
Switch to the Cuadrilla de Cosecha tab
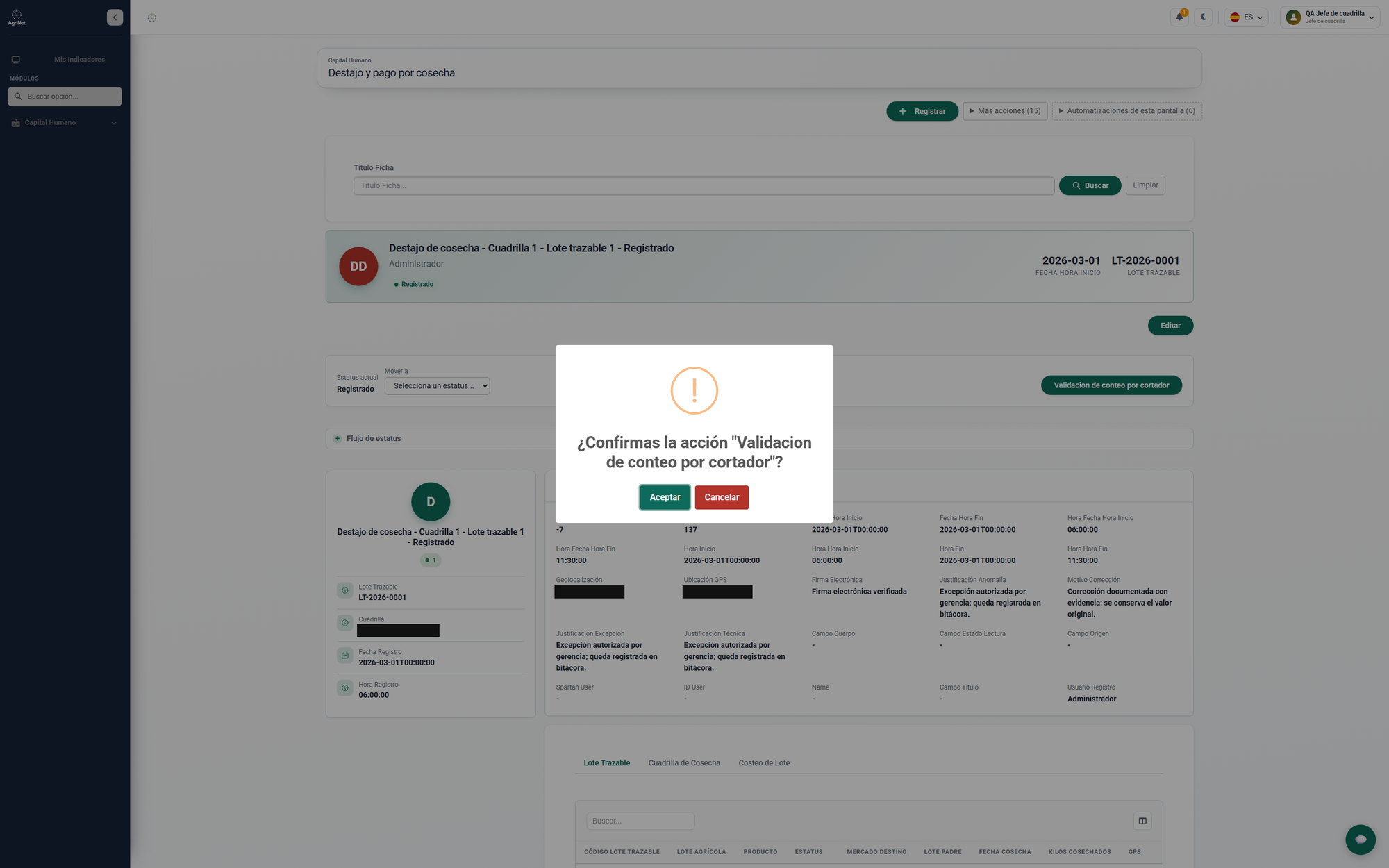pyautogui.click(x=684, y=763)
